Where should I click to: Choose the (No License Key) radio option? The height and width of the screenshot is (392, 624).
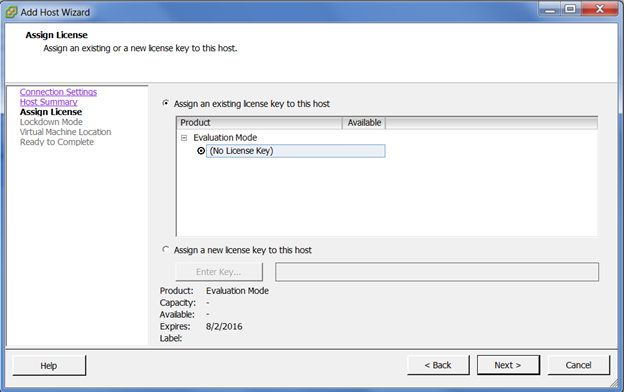click(x=201, y=151)
